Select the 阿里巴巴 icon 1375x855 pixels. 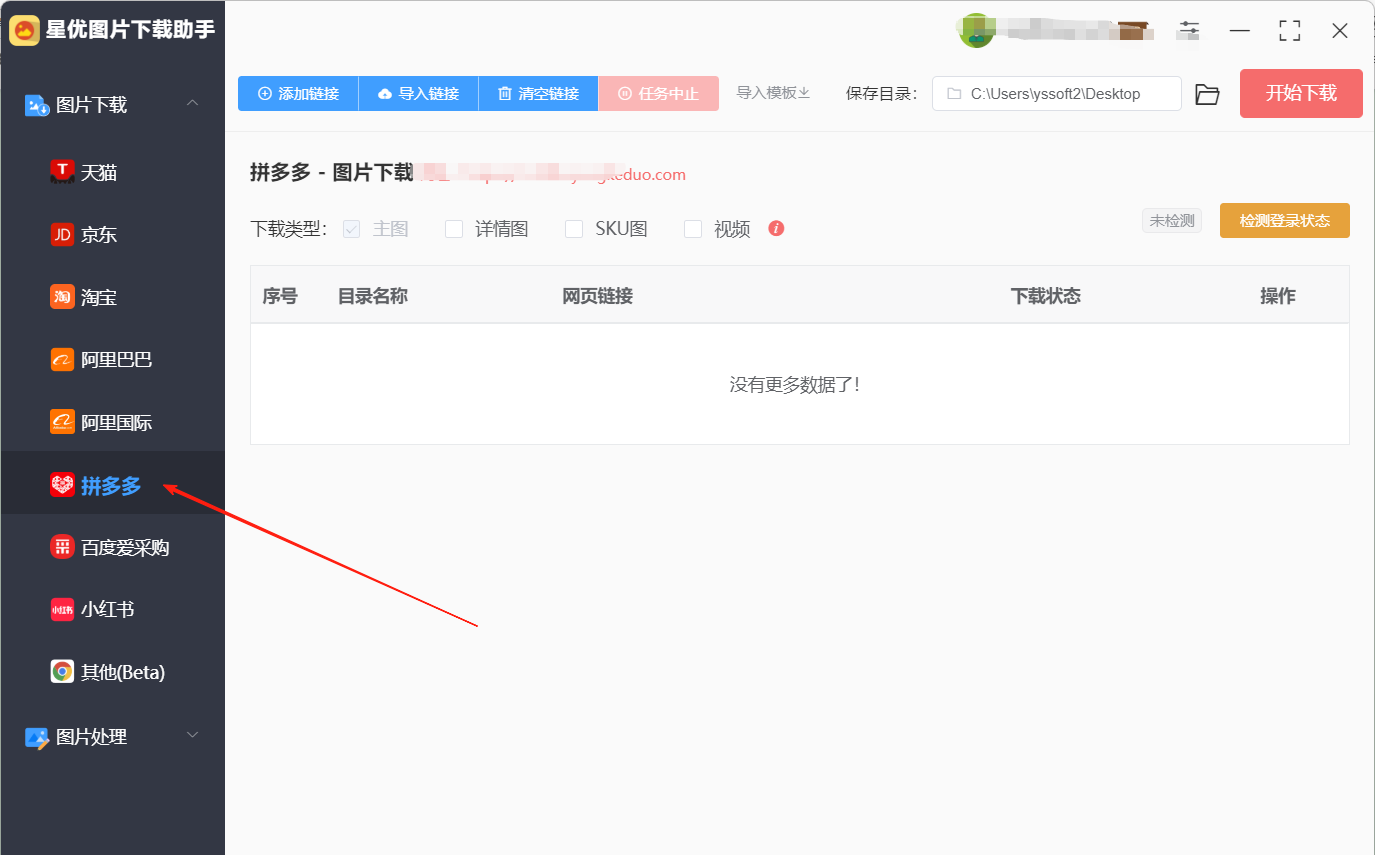(x=62, y=359)
